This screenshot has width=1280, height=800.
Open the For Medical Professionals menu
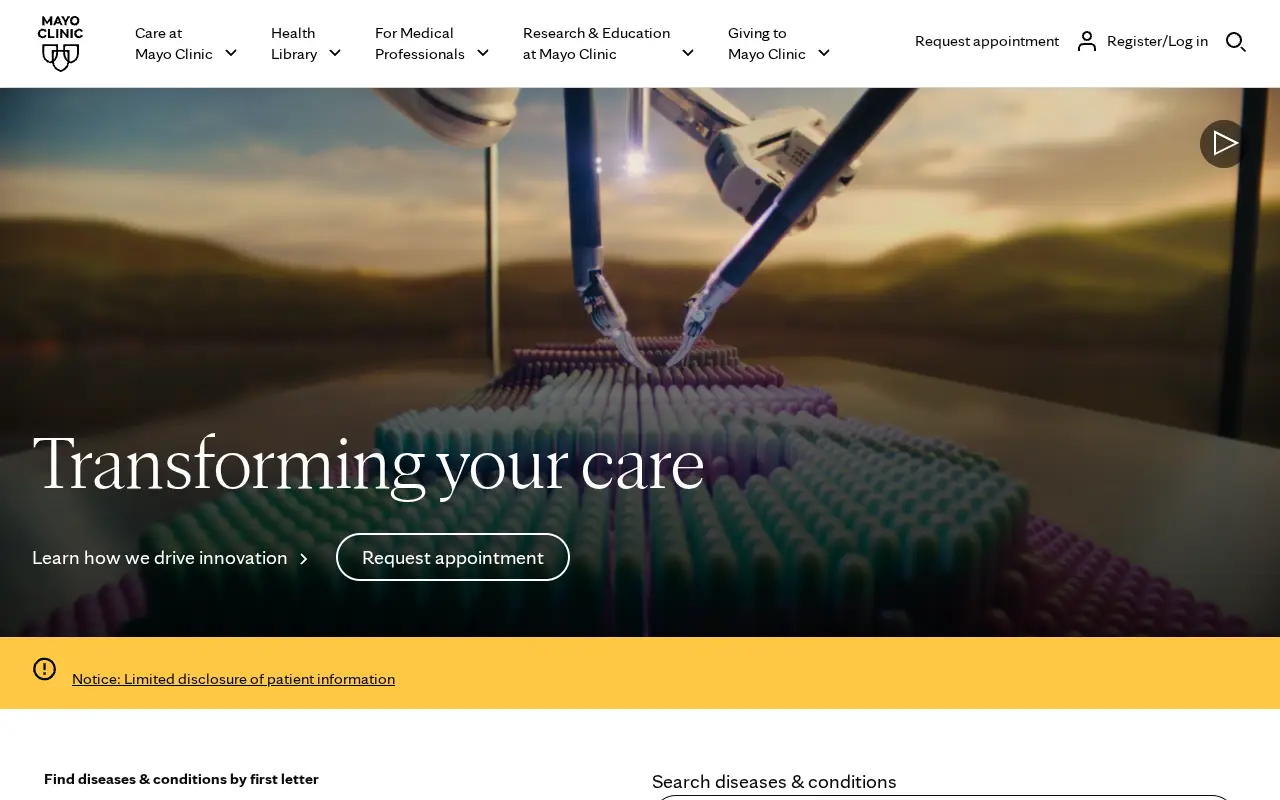tap(432, 43)
